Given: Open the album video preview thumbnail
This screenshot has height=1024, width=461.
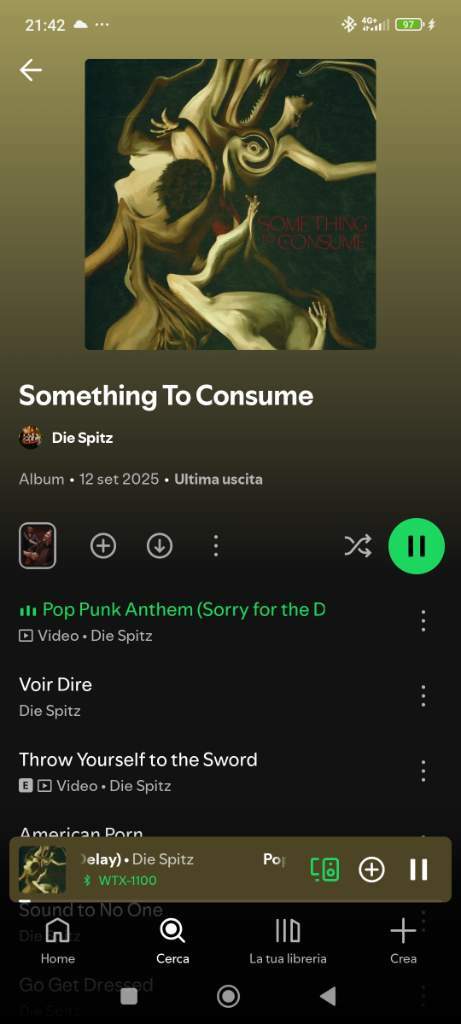Looking at the screenshot, I should [x=37, y=546].
